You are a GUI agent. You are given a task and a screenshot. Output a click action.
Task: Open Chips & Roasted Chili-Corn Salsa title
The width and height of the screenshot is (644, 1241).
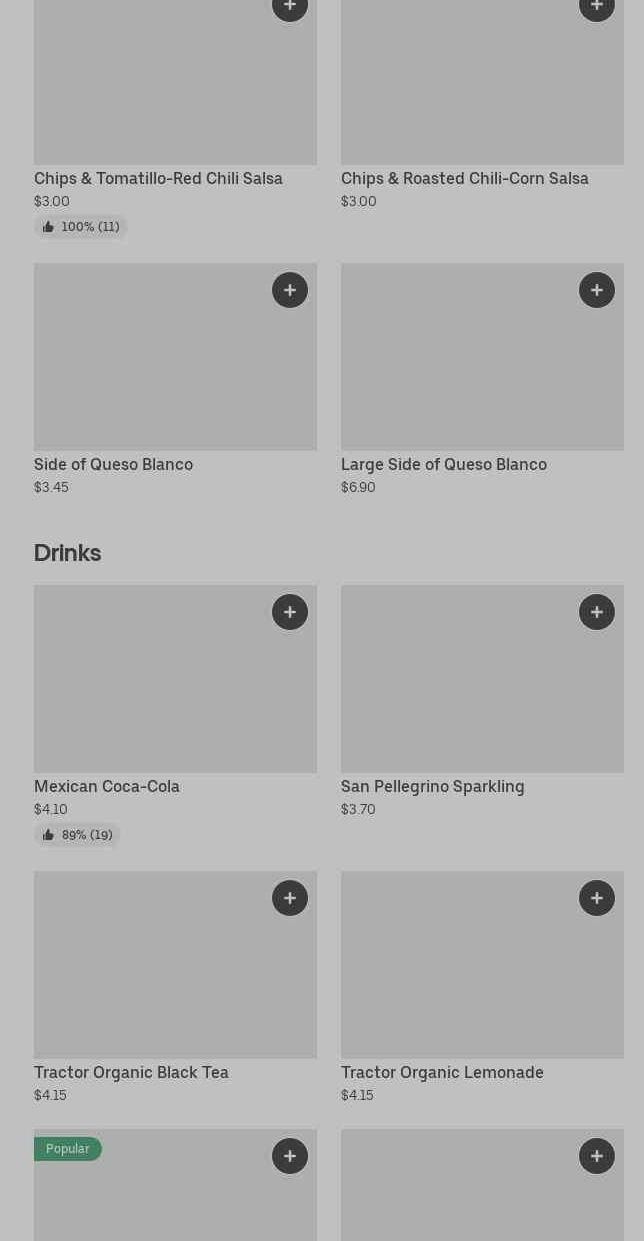pos(464,178)
